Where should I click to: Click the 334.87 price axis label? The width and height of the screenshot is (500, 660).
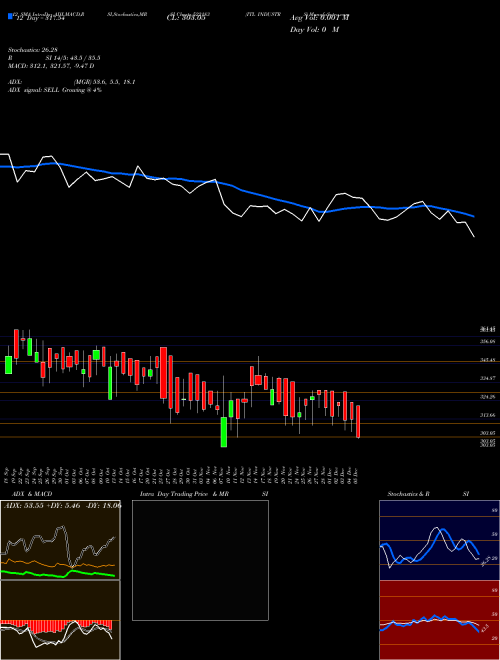coord(487,378)
